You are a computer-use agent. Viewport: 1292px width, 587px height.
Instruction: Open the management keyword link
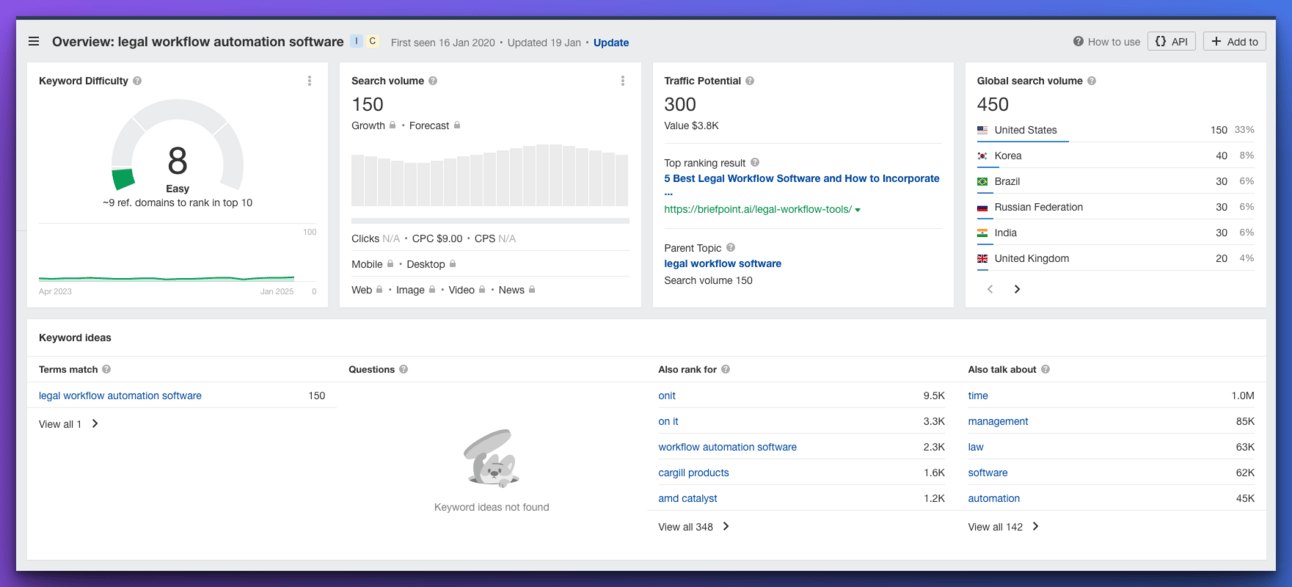tap(998, 422)
